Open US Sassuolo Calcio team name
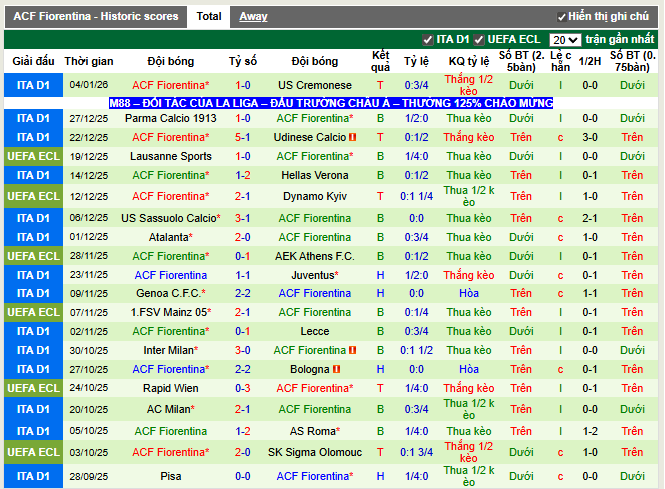This screenshot has width=665, height=489. click(170, 218)
